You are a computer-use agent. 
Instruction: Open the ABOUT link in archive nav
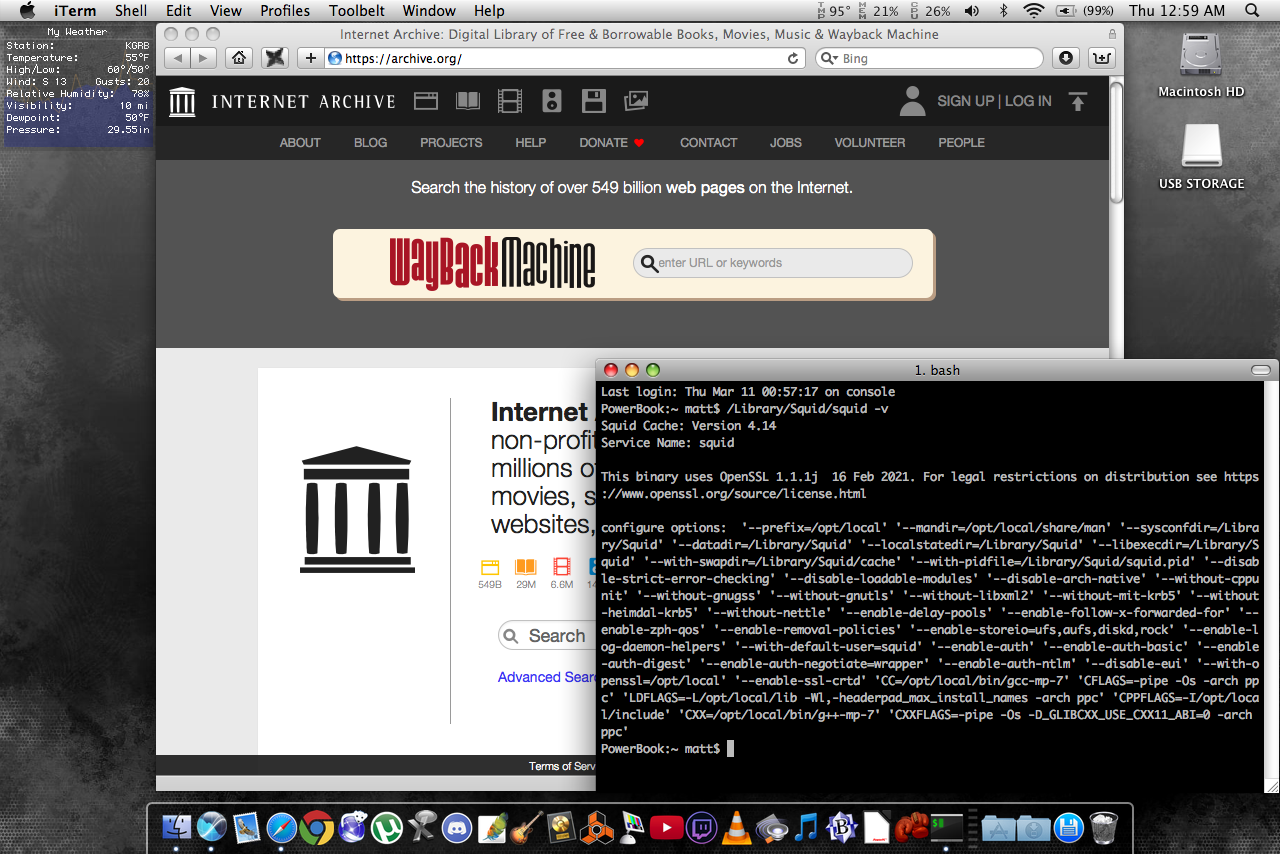click(x=300, y=143)
